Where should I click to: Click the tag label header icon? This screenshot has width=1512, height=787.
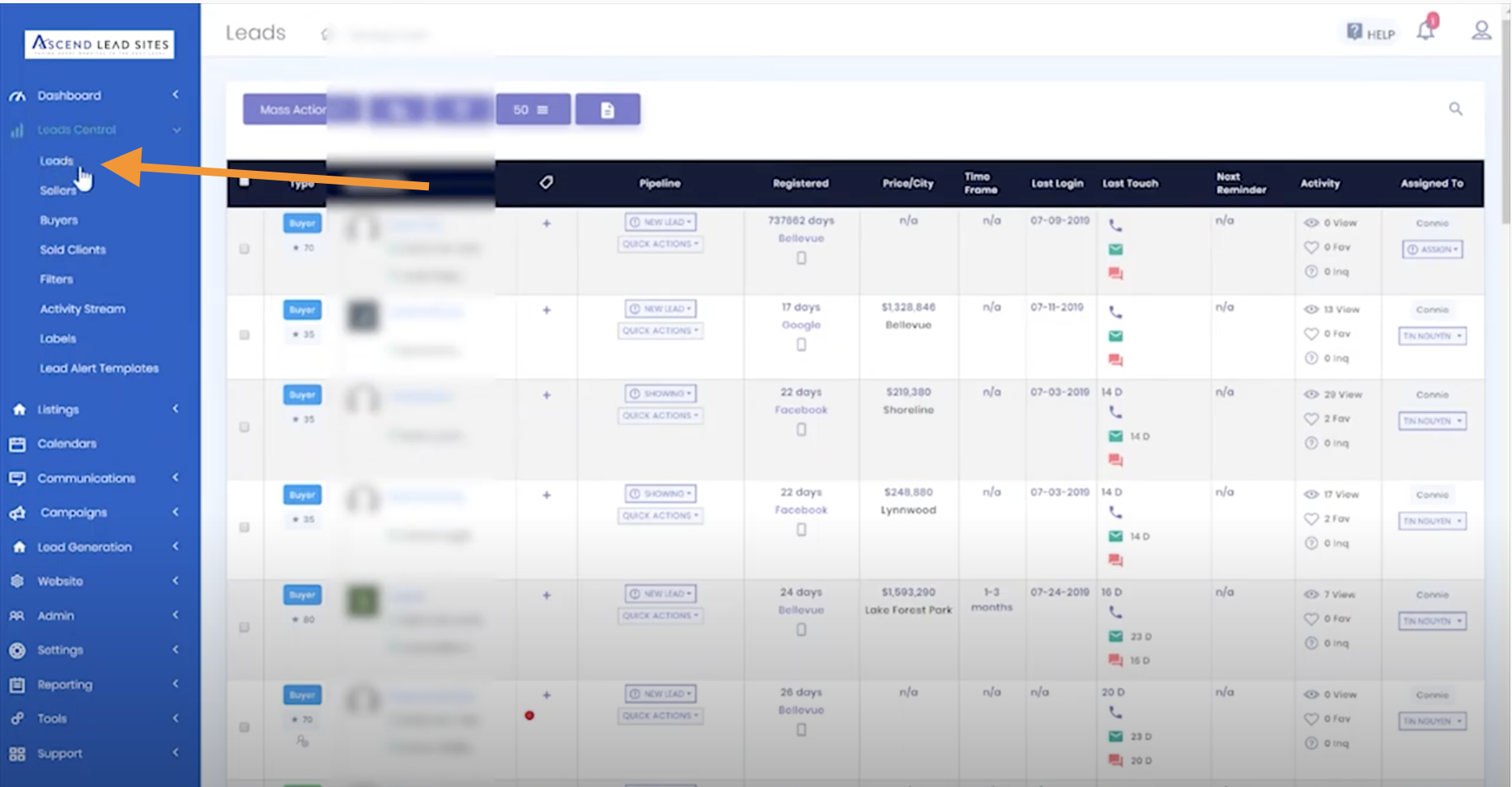tap(546, 182)
